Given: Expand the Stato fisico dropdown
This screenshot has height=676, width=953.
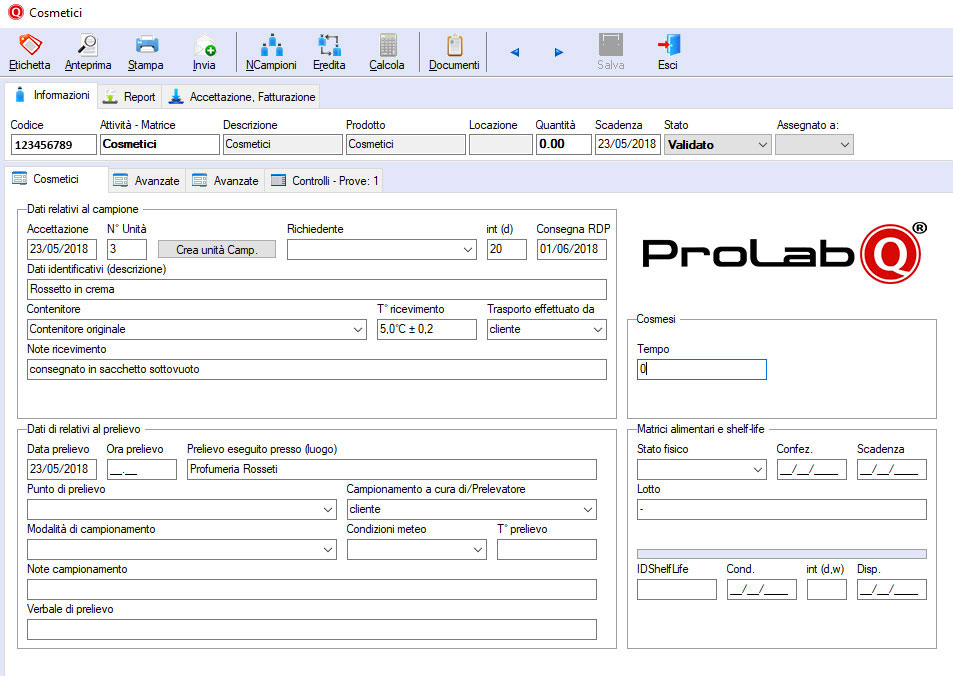Looking at the screenshot, I should click(756, 469).
